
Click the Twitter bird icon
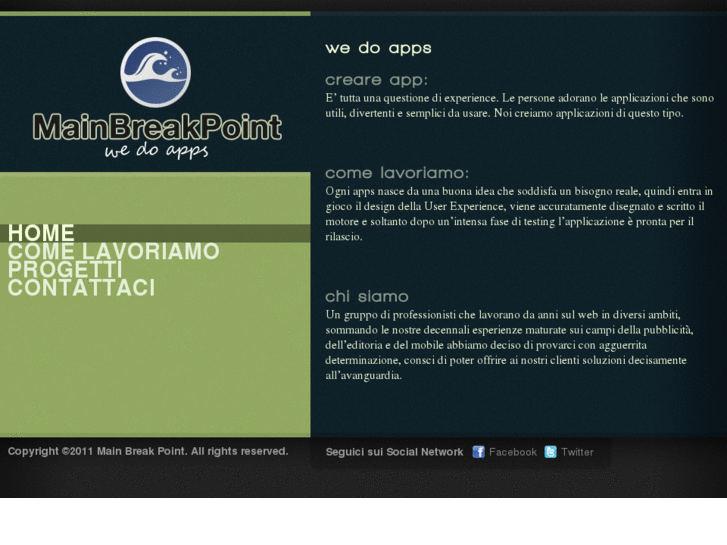tap(550, 452)
